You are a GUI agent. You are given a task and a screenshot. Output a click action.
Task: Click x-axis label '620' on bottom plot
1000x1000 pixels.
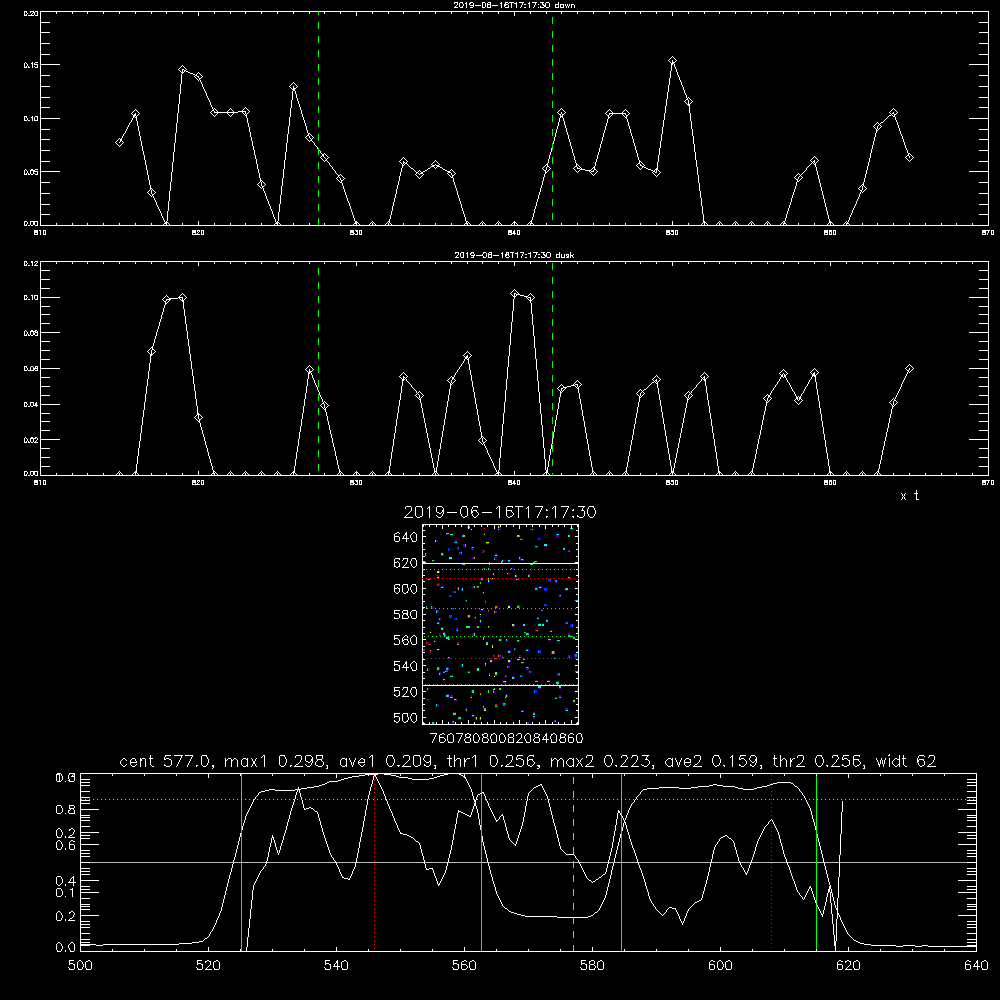click(x=848, y=966)
